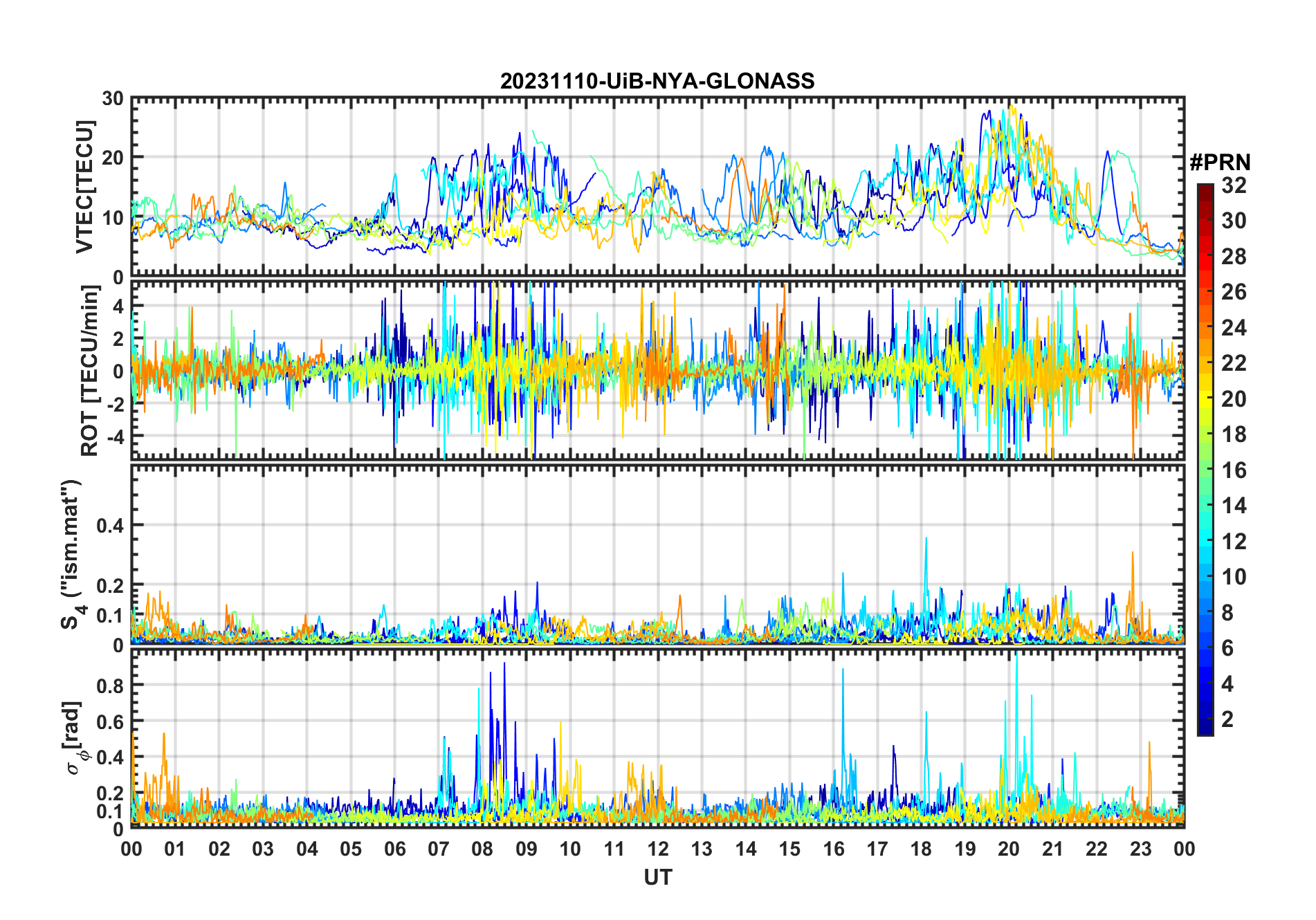The width and height of the screenshot is (1316, 920).
Task: Click the 13 hour tick on UT axis
Action: (702, 849)
